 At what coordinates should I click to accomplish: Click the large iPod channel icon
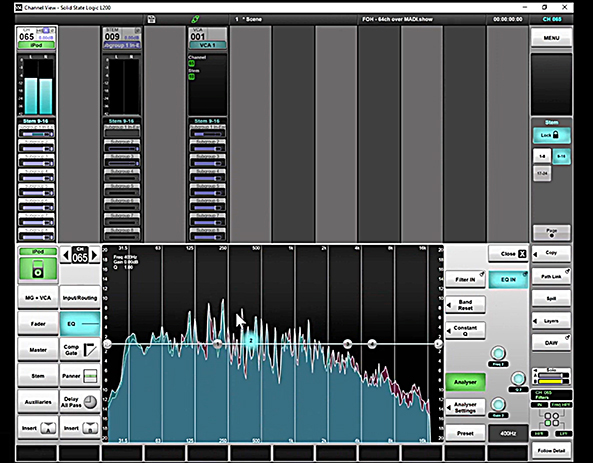pyautogui.click(x=38, y=269)
